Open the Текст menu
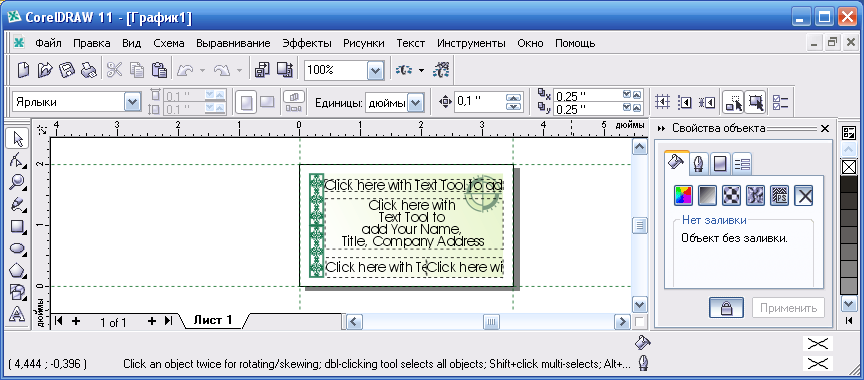This screenshot has height=380, width=864. coord(411,43)
